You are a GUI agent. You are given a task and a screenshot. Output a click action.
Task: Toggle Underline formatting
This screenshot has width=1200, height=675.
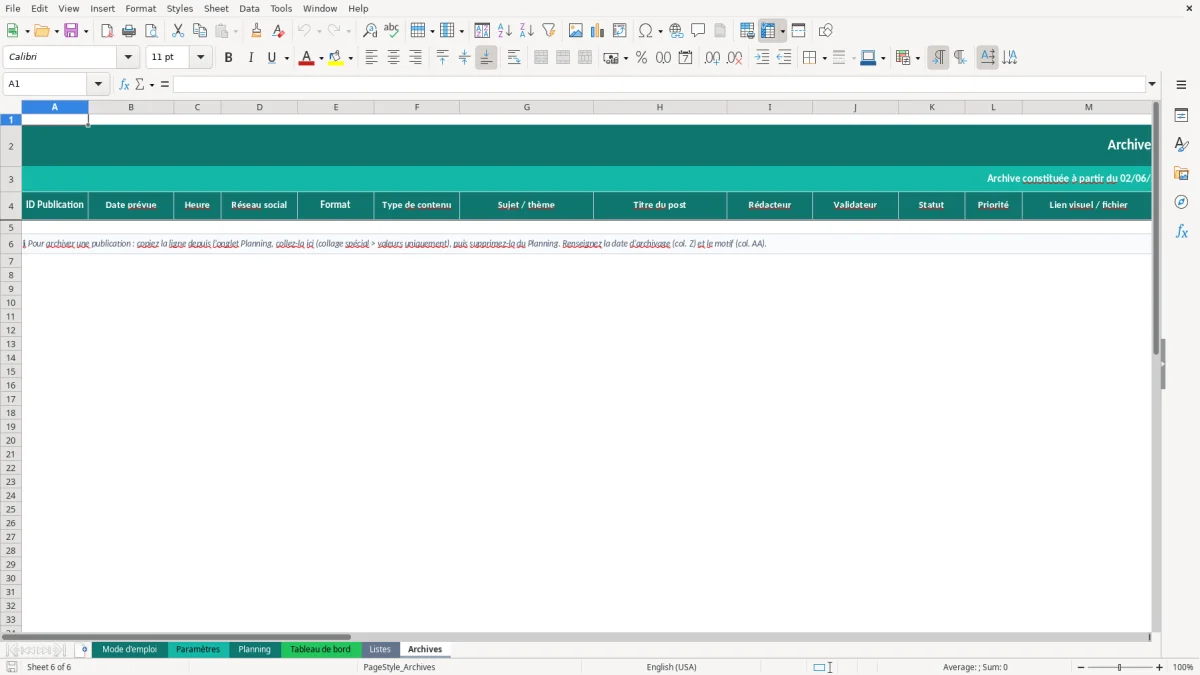[270, 58]
